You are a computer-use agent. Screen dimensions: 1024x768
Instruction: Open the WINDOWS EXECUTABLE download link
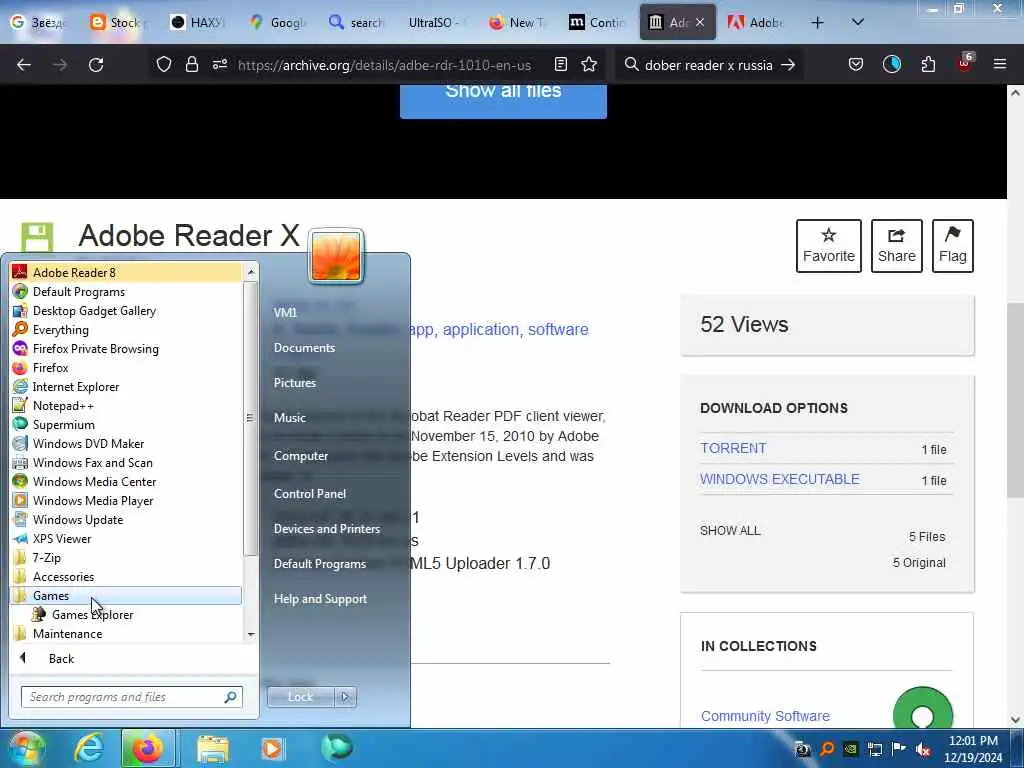tap(779, 479)
